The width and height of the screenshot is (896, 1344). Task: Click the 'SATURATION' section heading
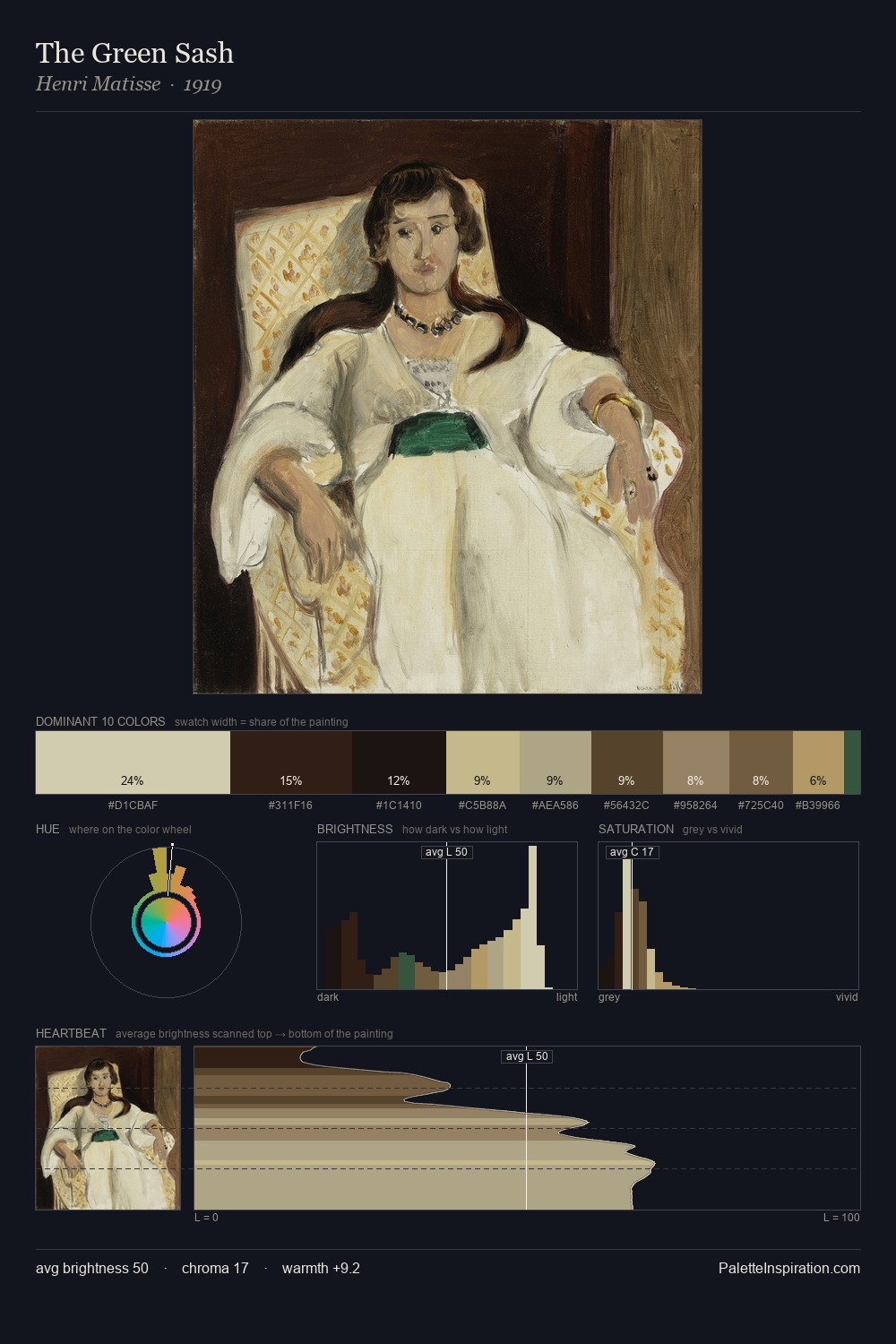[636, 829]
